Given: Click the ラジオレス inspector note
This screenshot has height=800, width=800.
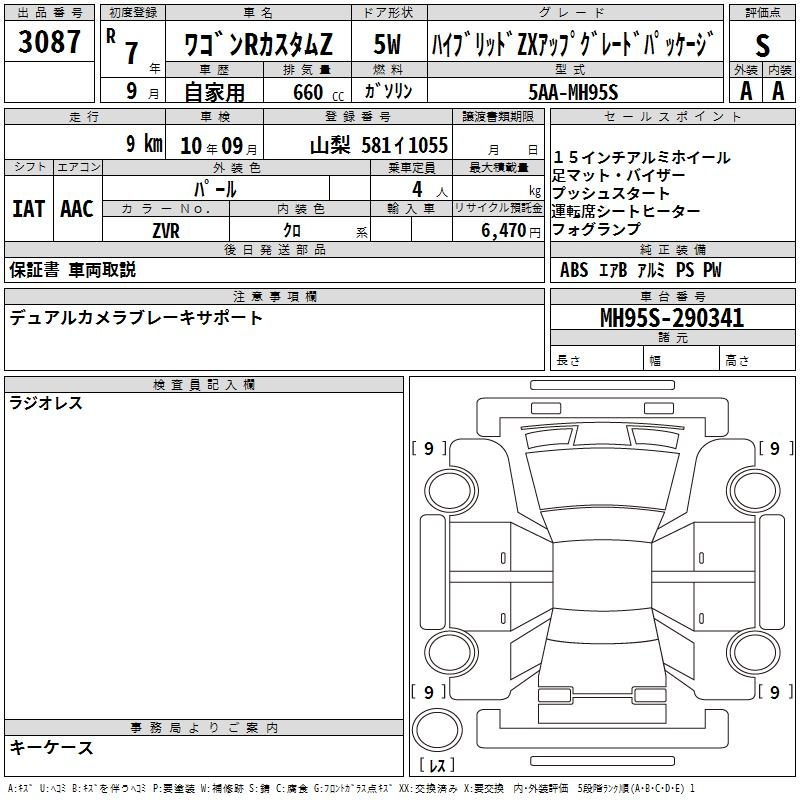Looking at the screenshot, I should [x=46, y=404].
